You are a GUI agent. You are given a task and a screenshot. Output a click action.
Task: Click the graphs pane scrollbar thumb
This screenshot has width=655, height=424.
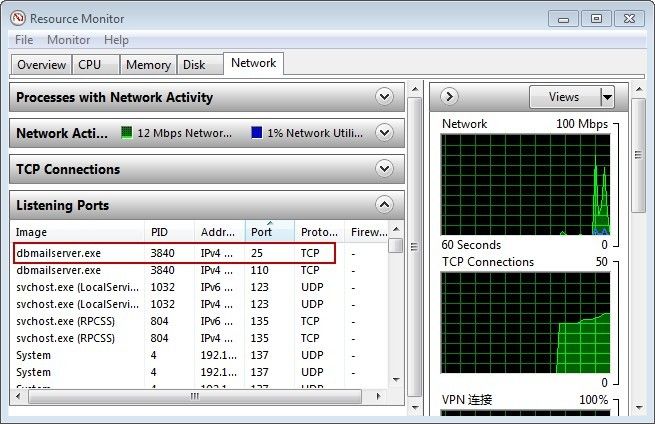pos(638,155)
